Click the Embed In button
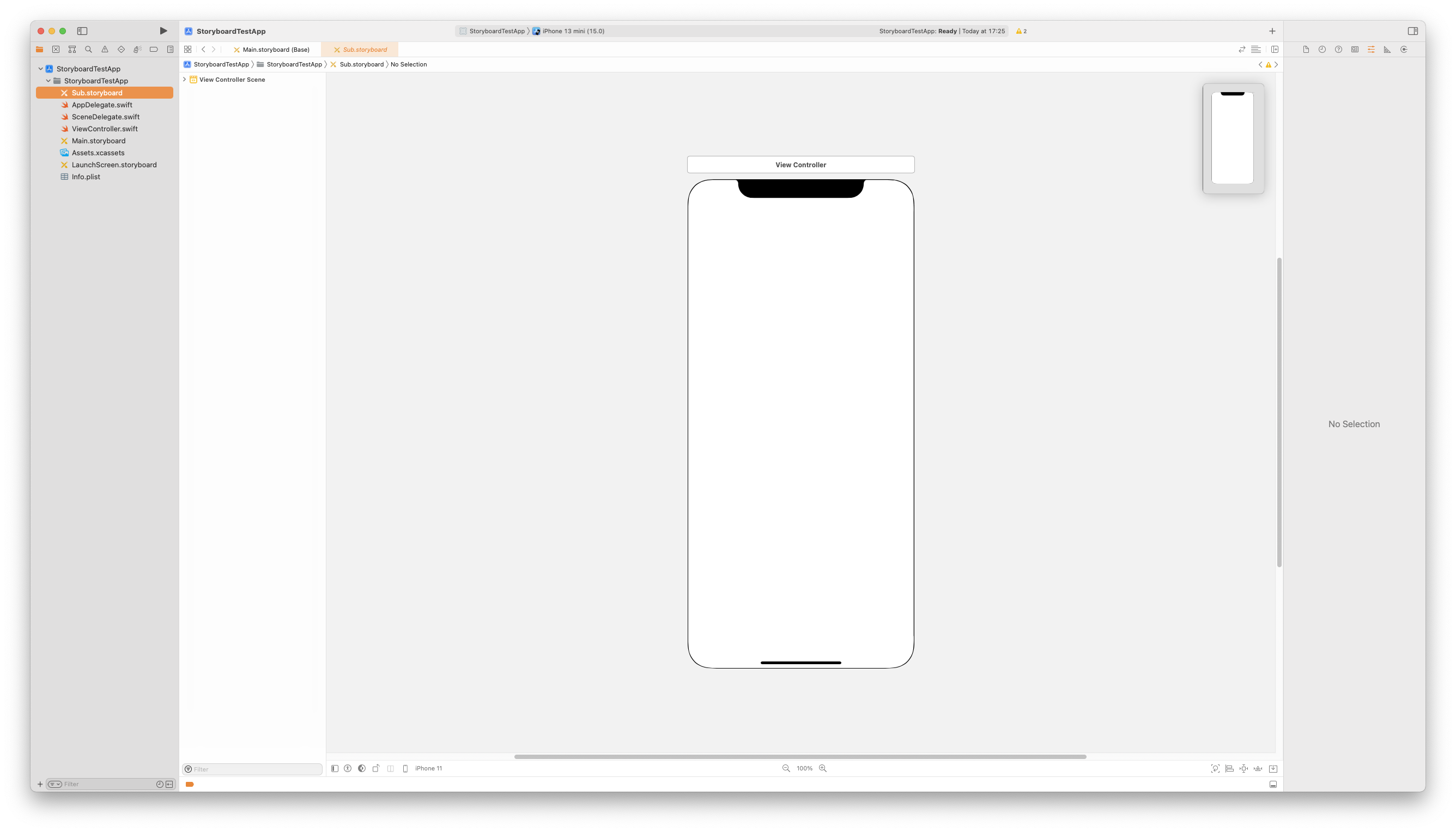Screen dimensions: 1456x832 point(1272,769)
